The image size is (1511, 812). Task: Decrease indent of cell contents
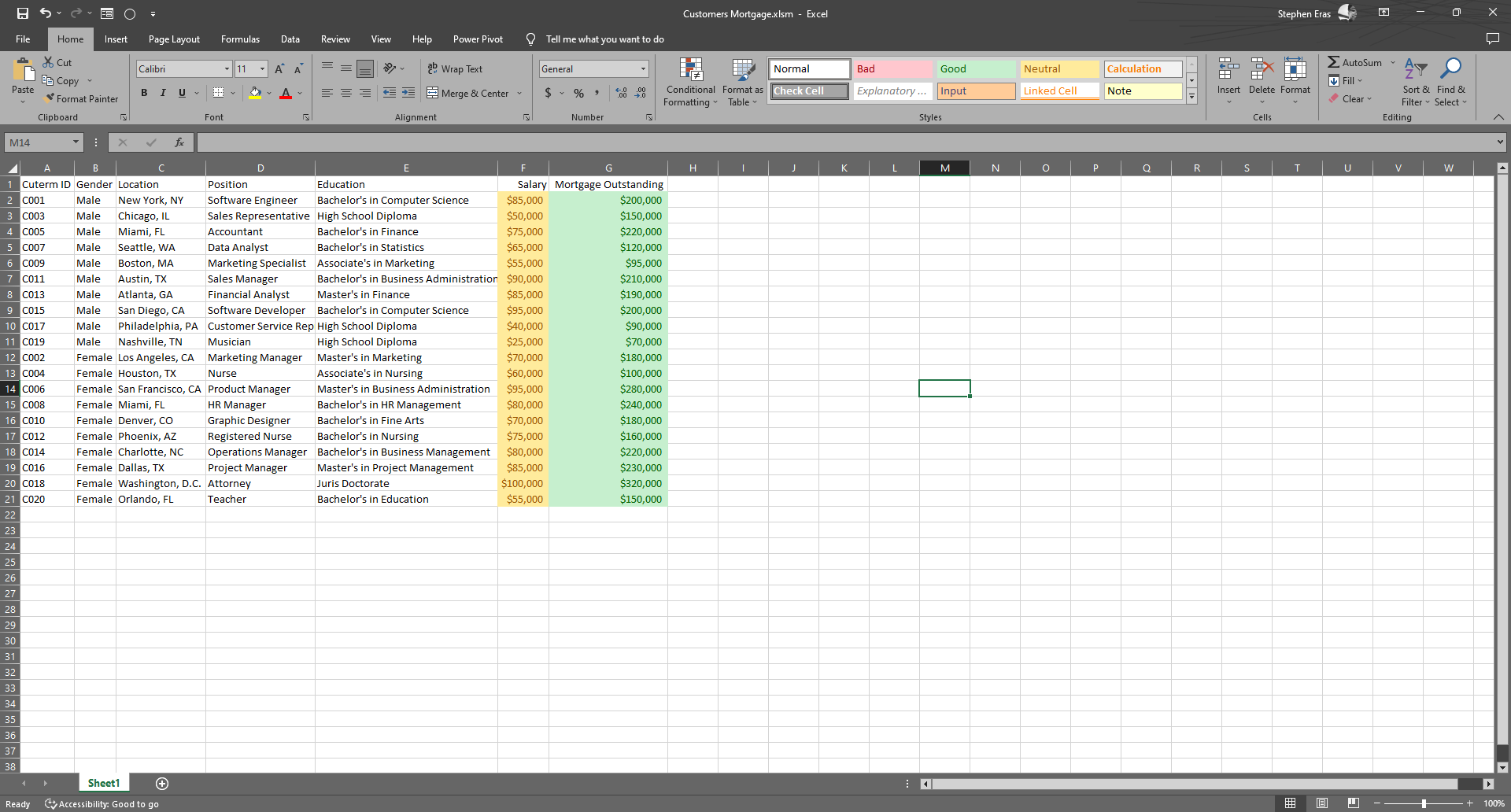click(x=390, y=93)
